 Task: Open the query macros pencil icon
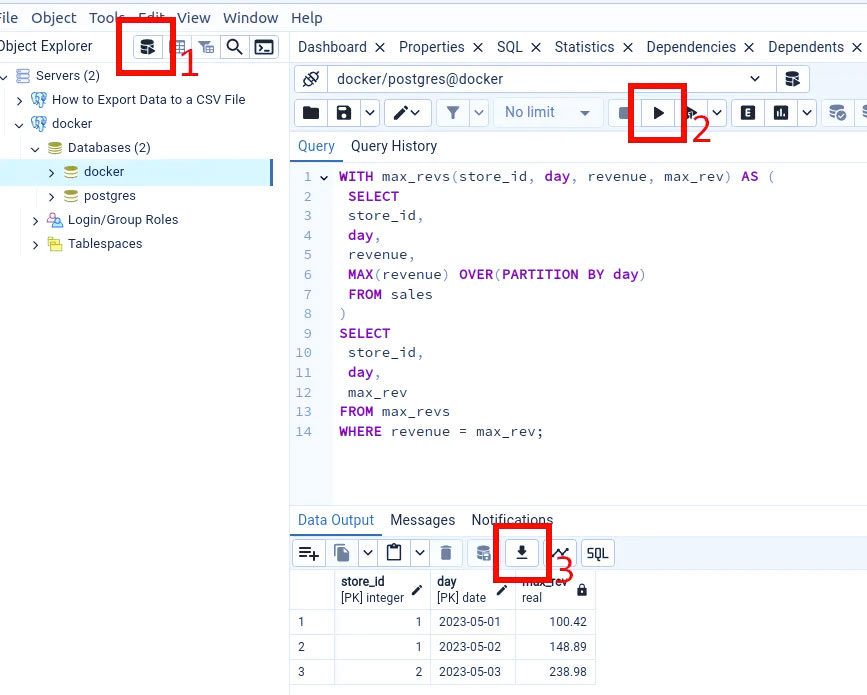400,113
